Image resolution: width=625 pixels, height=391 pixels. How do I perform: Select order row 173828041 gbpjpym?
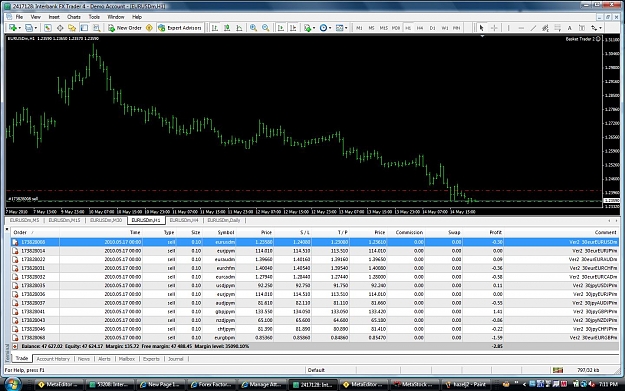315,312
